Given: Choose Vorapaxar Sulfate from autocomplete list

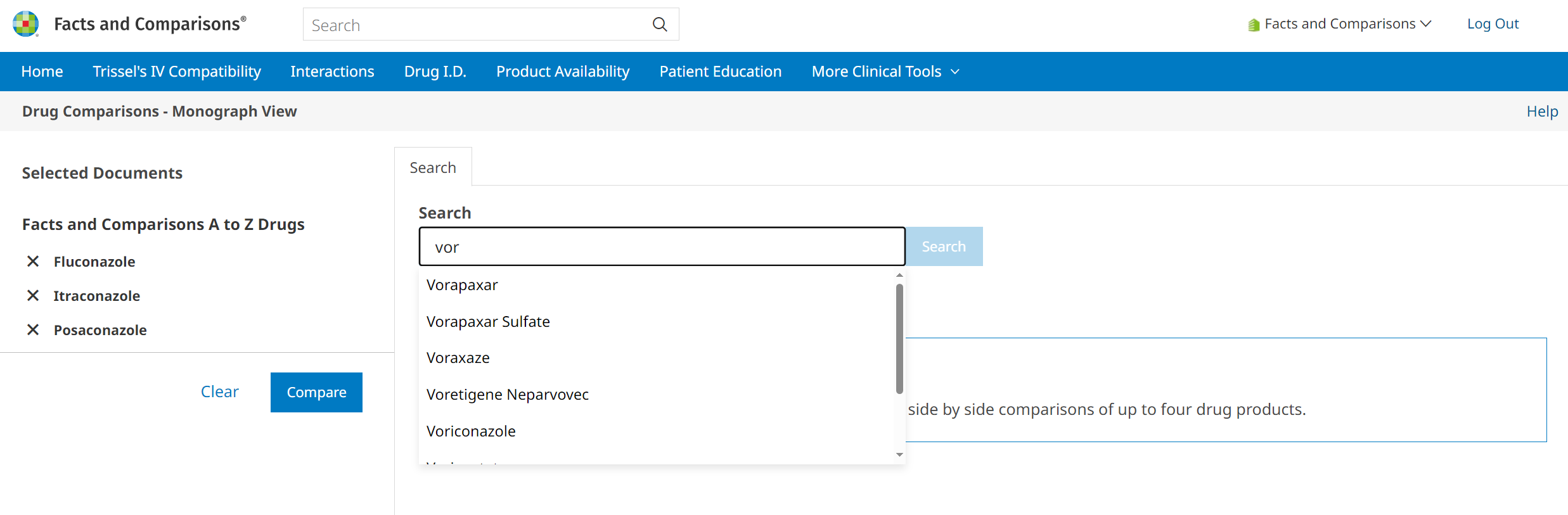Looking at the screenshot, I should pos(488,322).
